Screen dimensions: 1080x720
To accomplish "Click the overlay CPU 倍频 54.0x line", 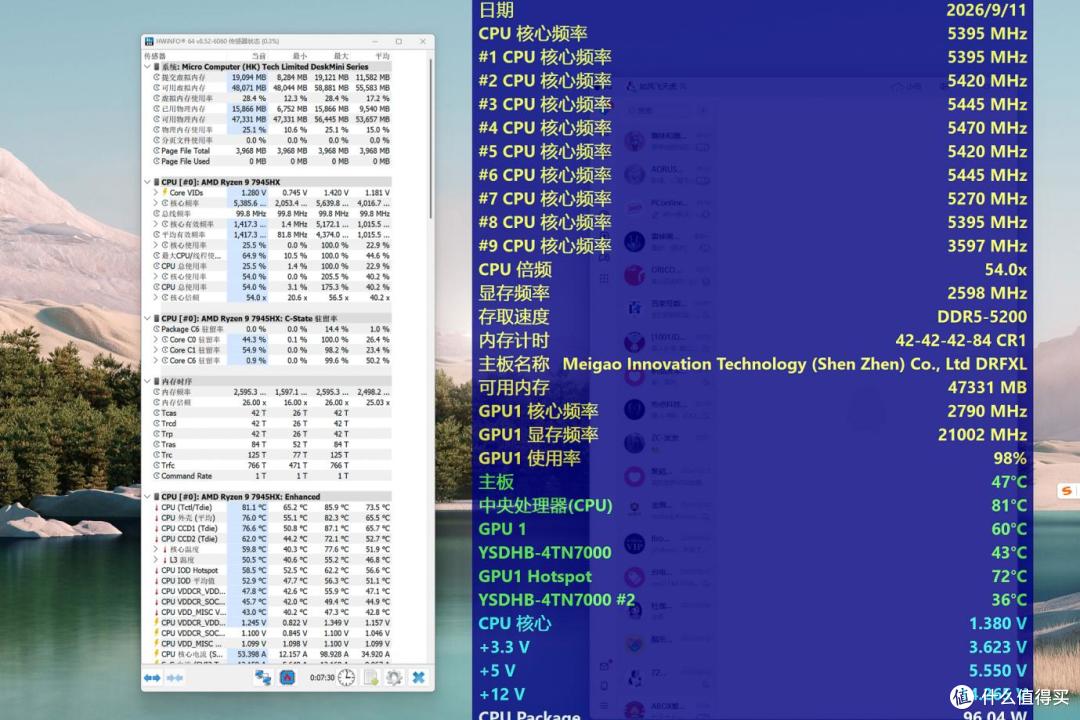I will tap(753, 269).
